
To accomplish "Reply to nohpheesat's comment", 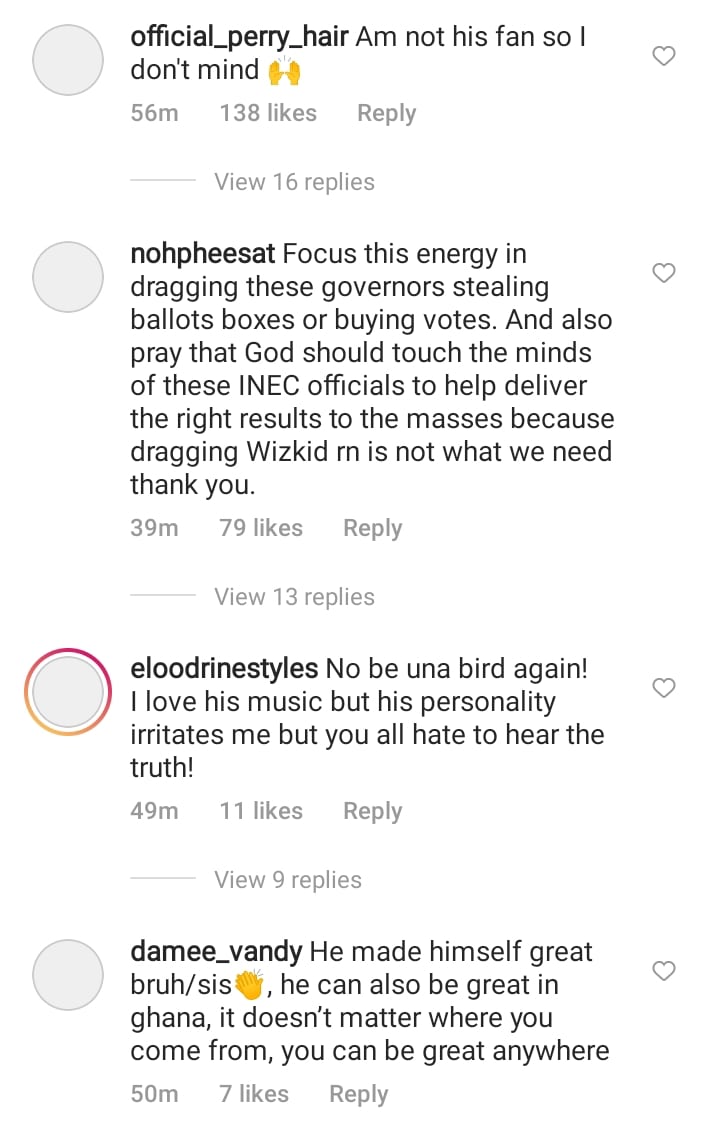I will click(x=372, y=528).
